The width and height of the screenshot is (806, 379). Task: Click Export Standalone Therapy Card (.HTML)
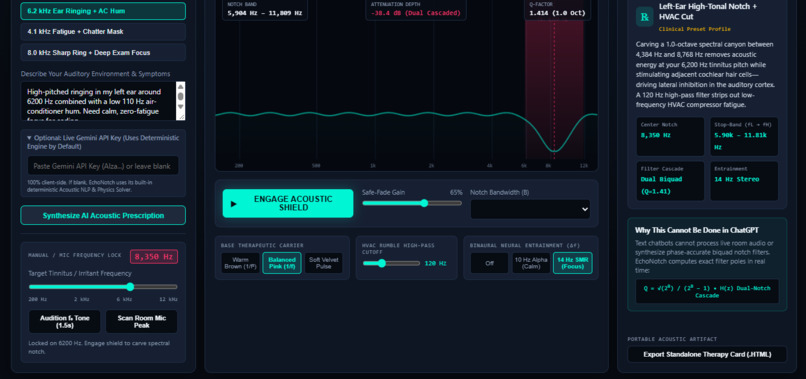point(707,354)
